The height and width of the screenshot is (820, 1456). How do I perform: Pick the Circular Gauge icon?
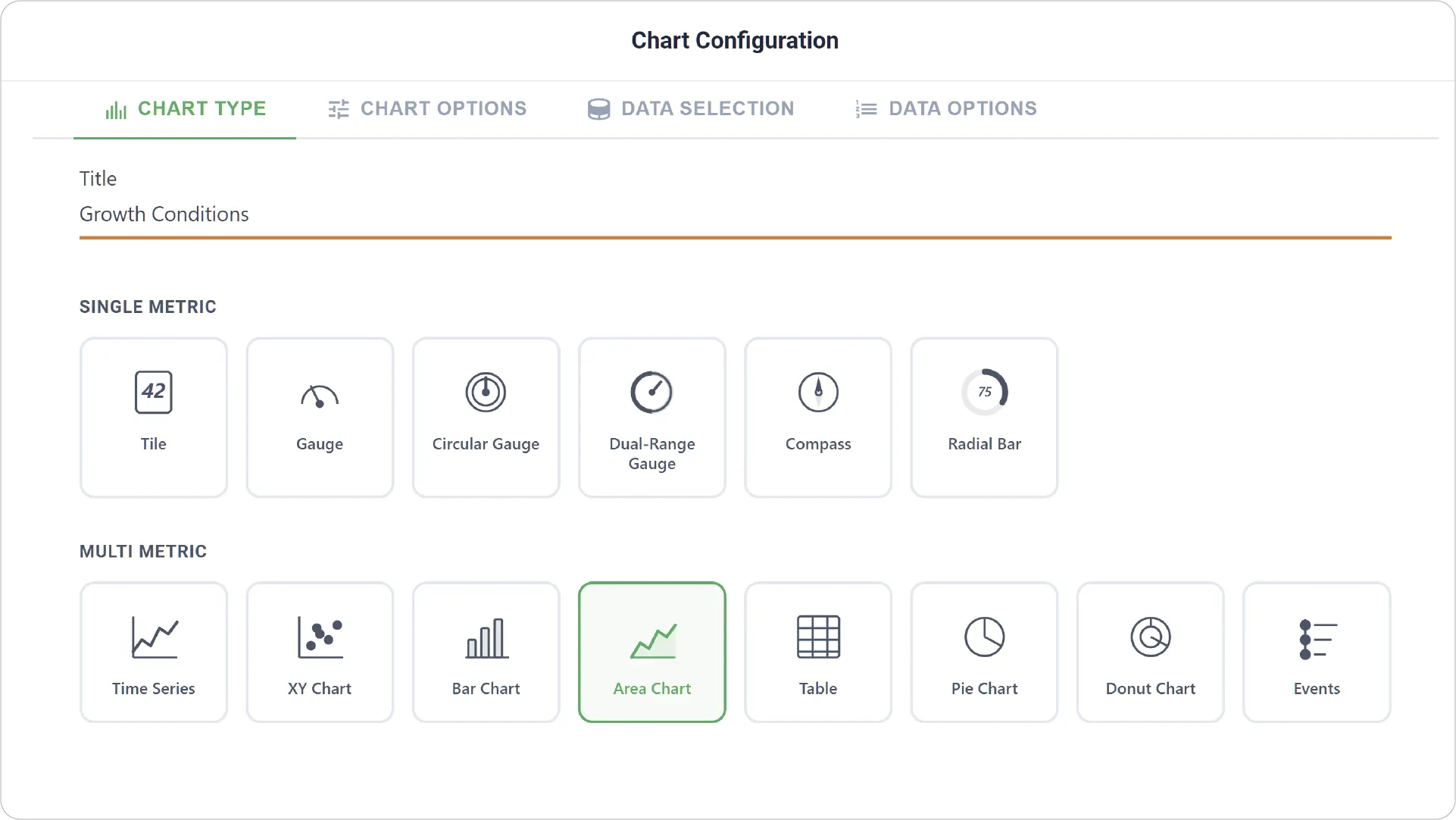click(486, 392)
